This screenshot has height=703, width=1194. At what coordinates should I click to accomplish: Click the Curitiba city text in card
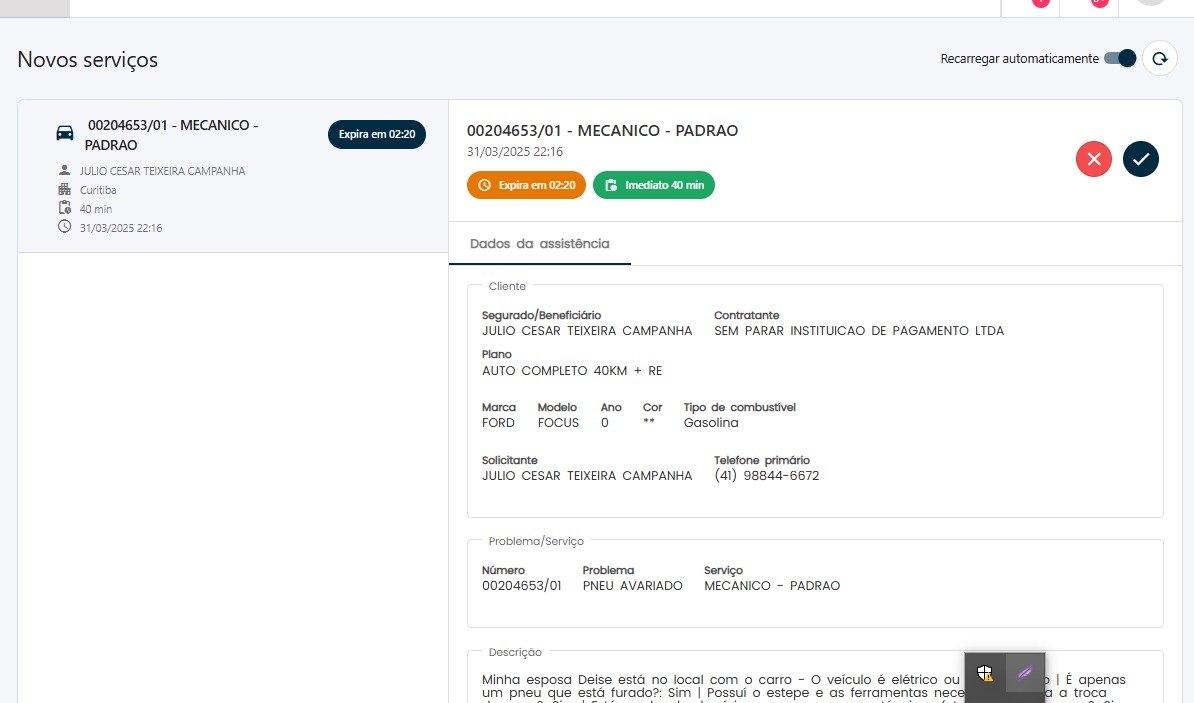click(98, 190)
